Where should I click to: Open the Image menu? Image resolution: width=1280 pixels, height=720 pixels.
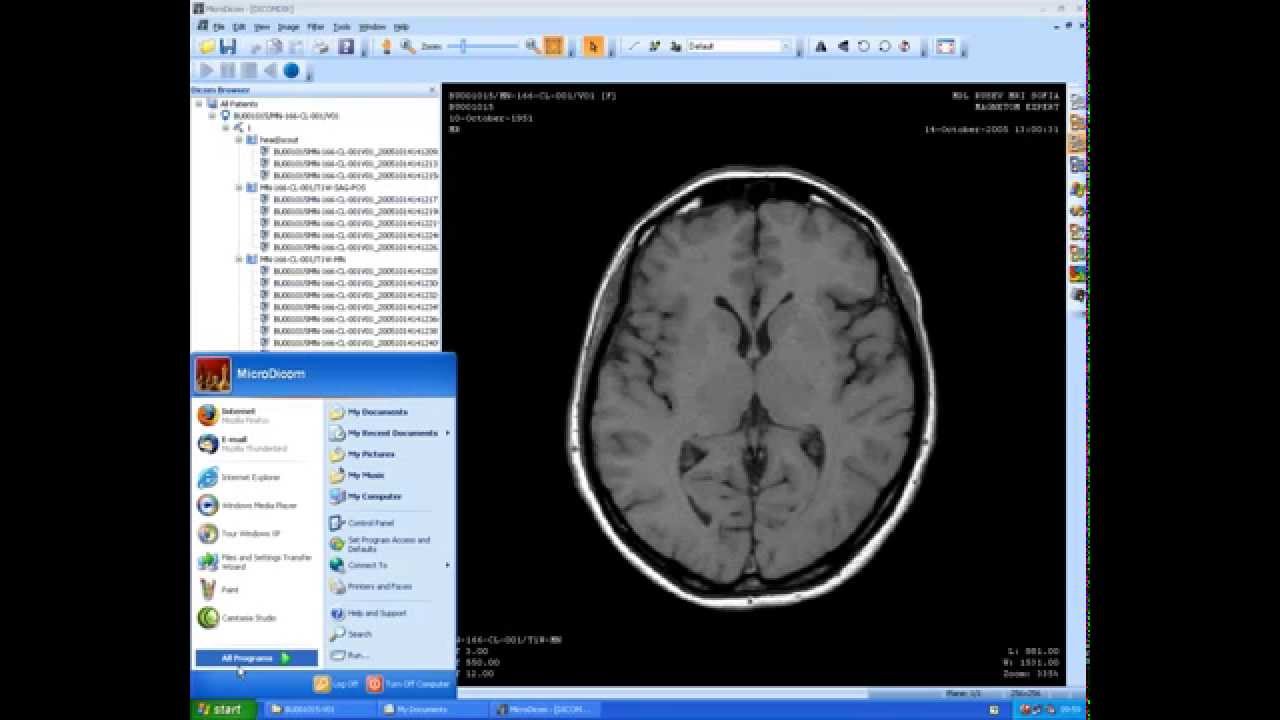[x=288, y=27]
